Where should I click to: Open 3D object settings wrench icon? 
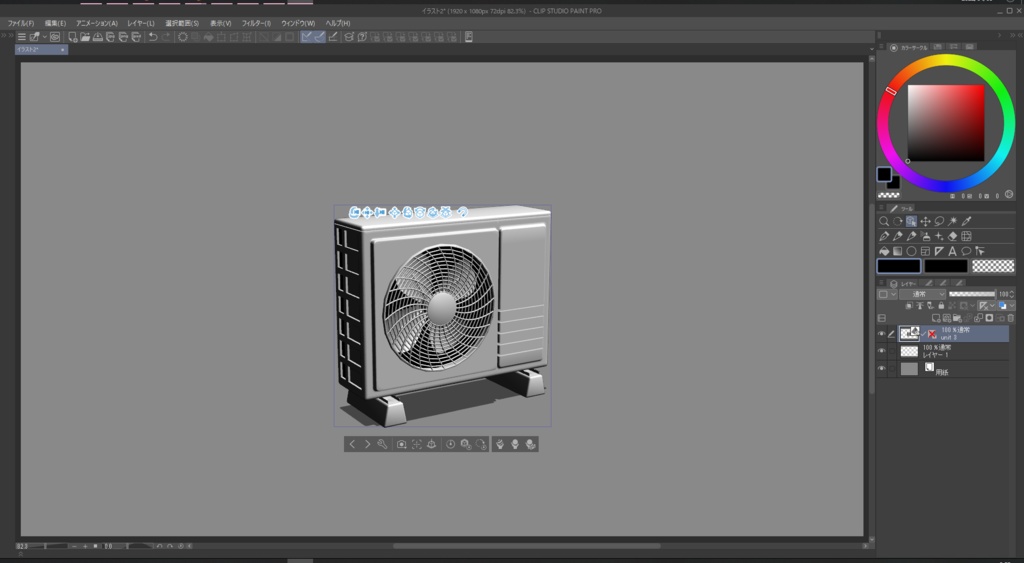click(382, 444)
